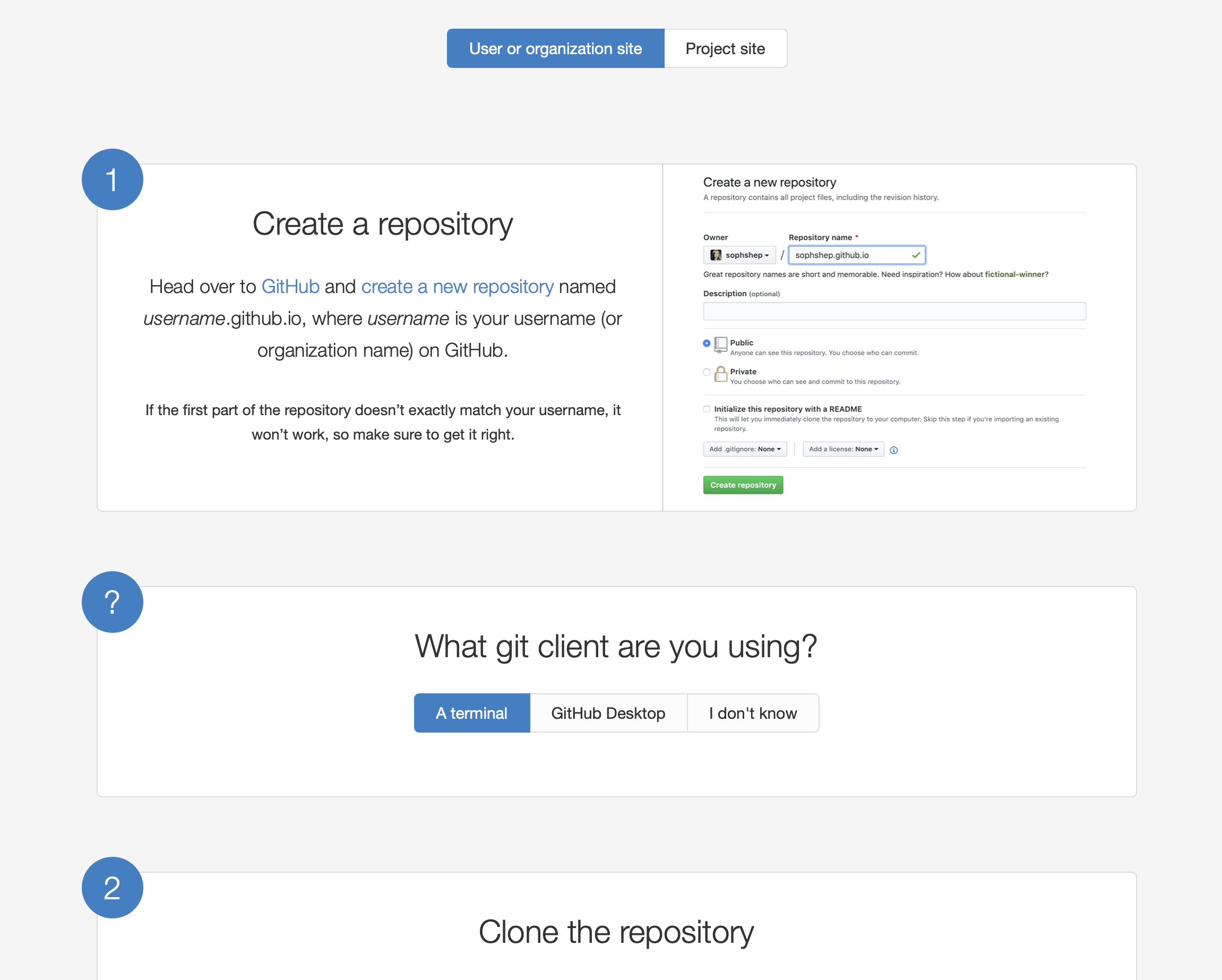This screenshot has width=1222, height=980.
Task: Click the public repository book icon
Action: (x=720, y=344)
